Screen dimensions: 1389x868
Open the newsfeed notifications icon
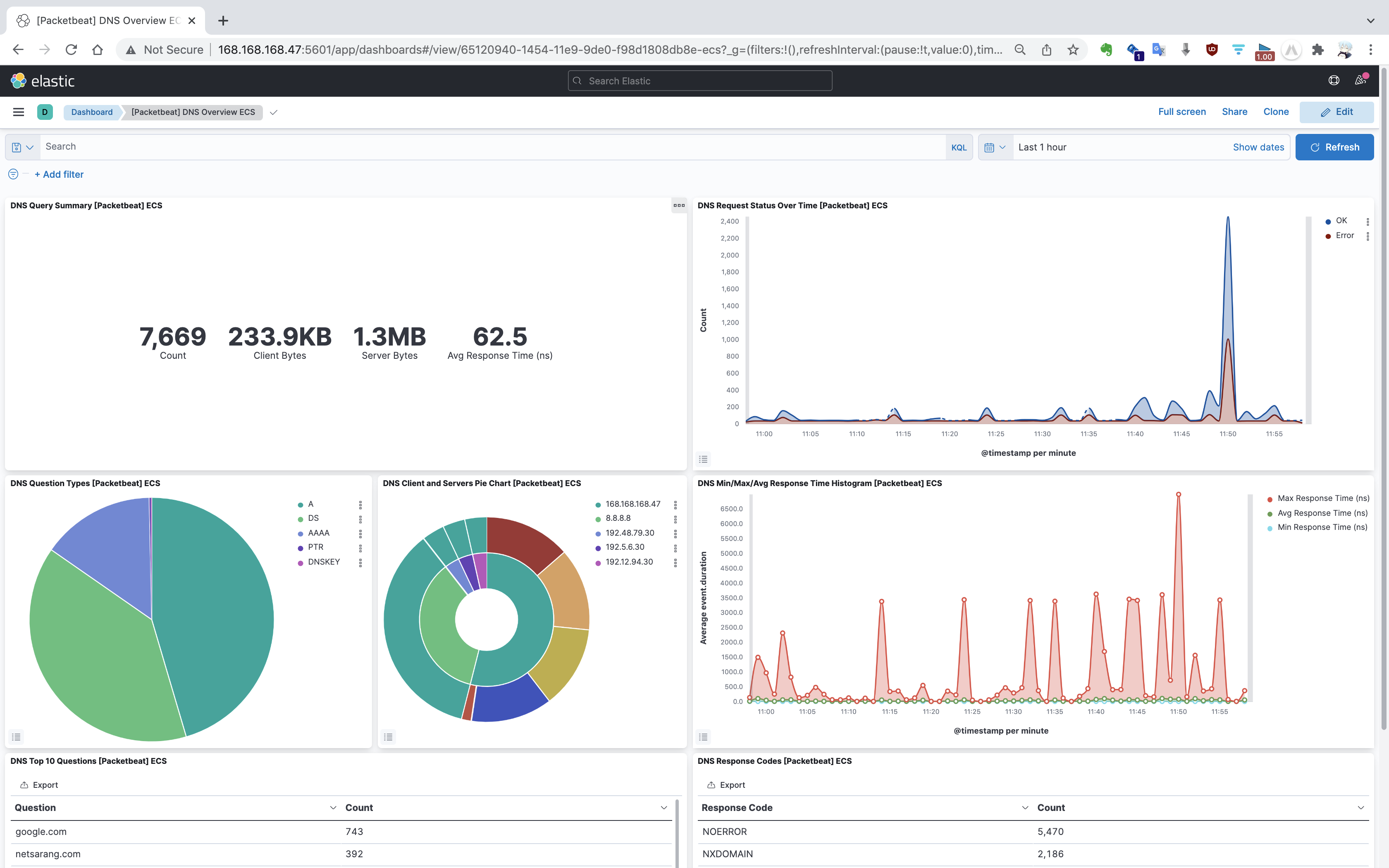pyautogui.click(x=1360, y=81)
